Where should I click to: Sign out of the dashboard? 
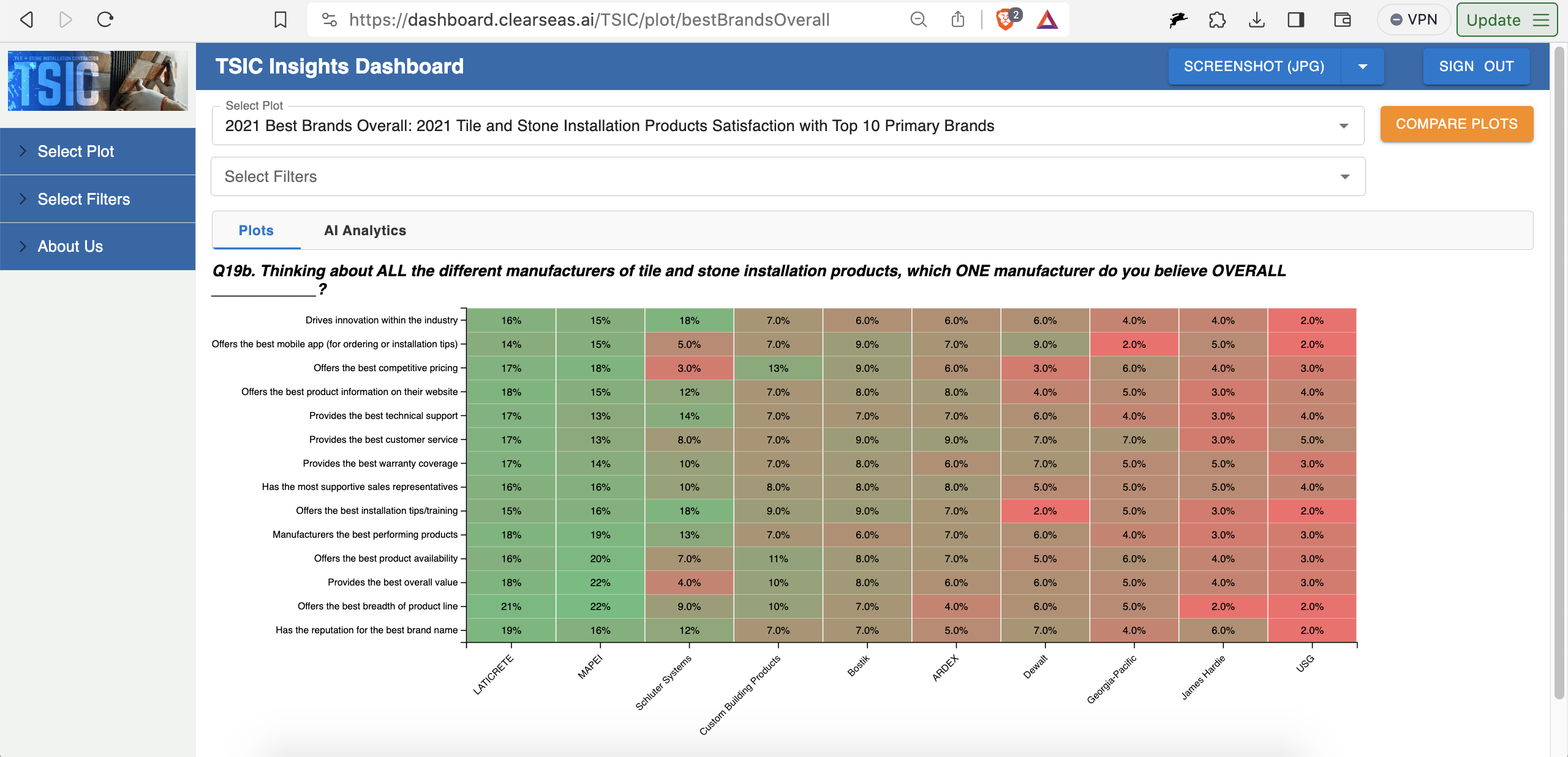(1476, 66)
